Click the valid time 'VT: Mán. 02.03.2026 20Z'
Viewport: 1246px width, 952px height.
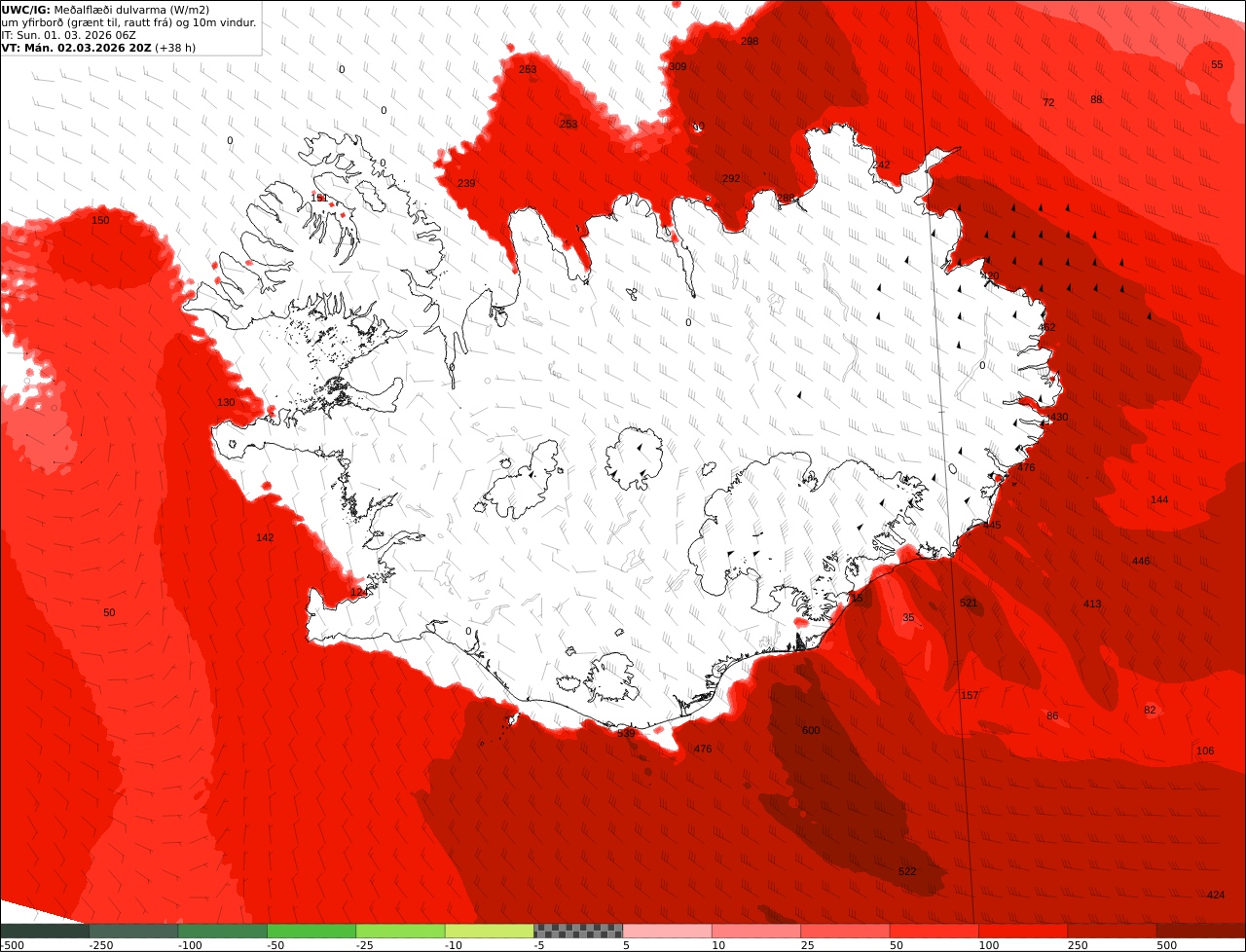pyautogui.click(x=76, y=48)
